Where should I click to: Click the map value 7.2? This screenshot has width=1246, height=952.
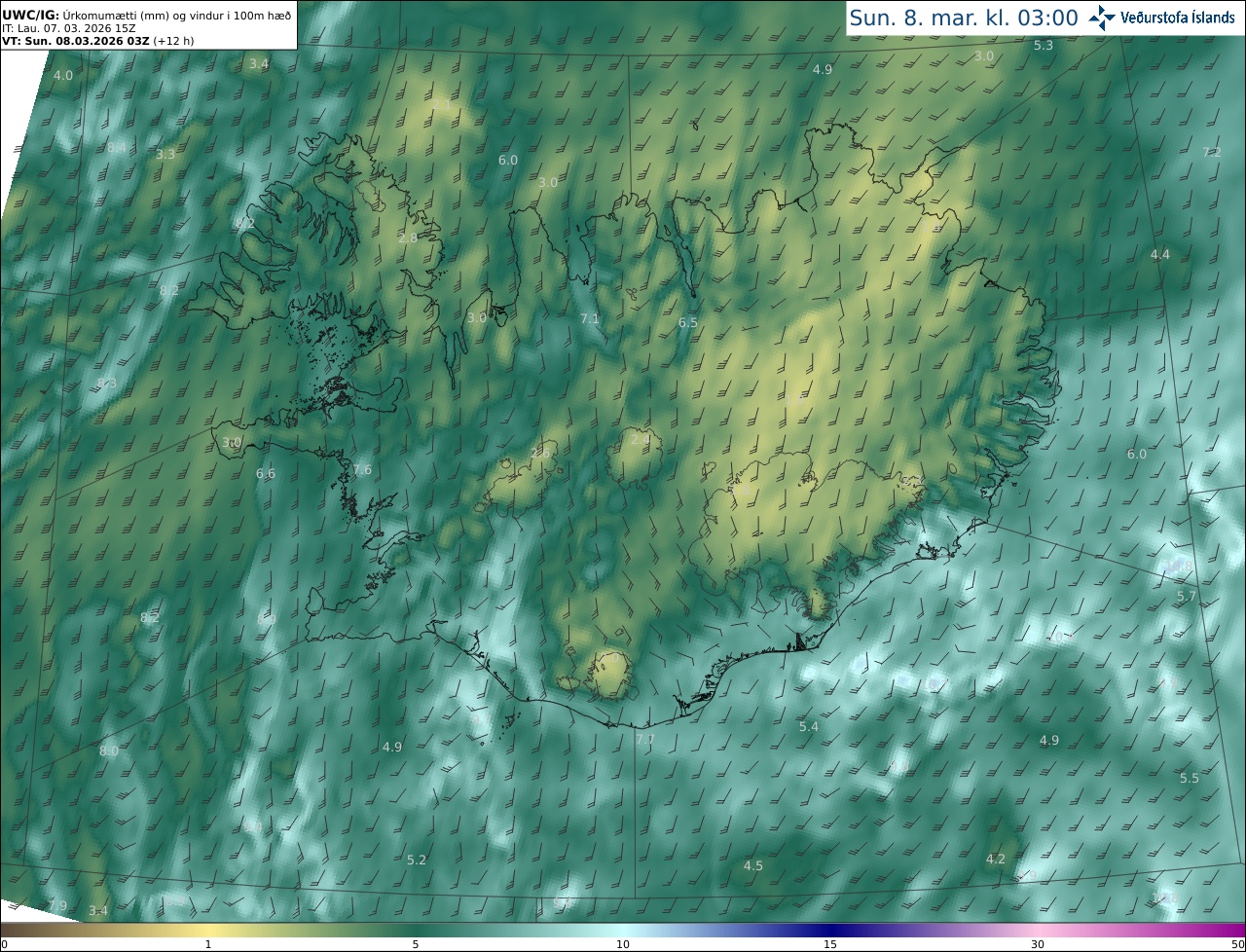[1212, 152]
